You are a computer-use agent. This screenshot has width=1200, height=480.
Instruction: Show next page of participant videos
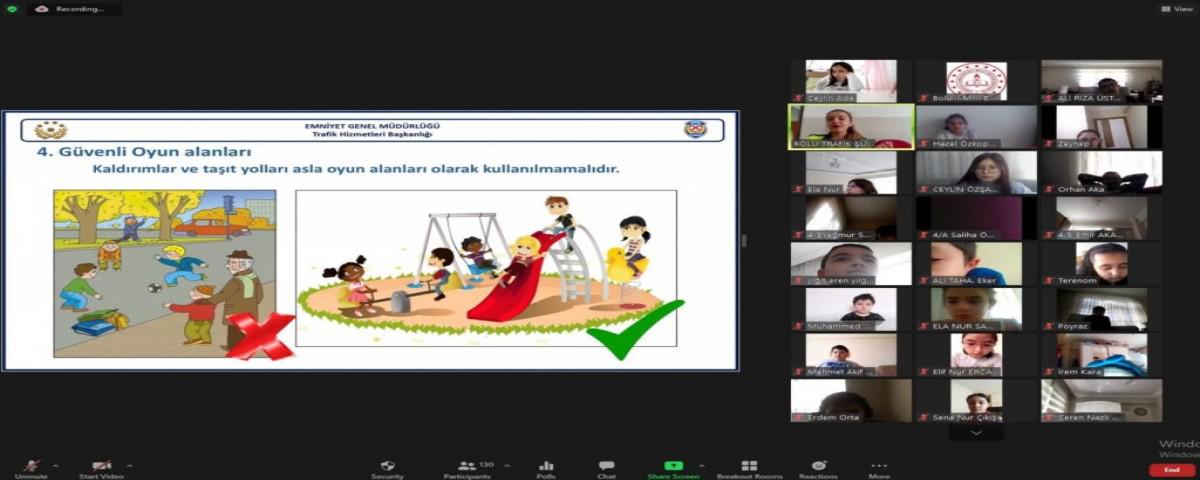[x=976, y=433]
